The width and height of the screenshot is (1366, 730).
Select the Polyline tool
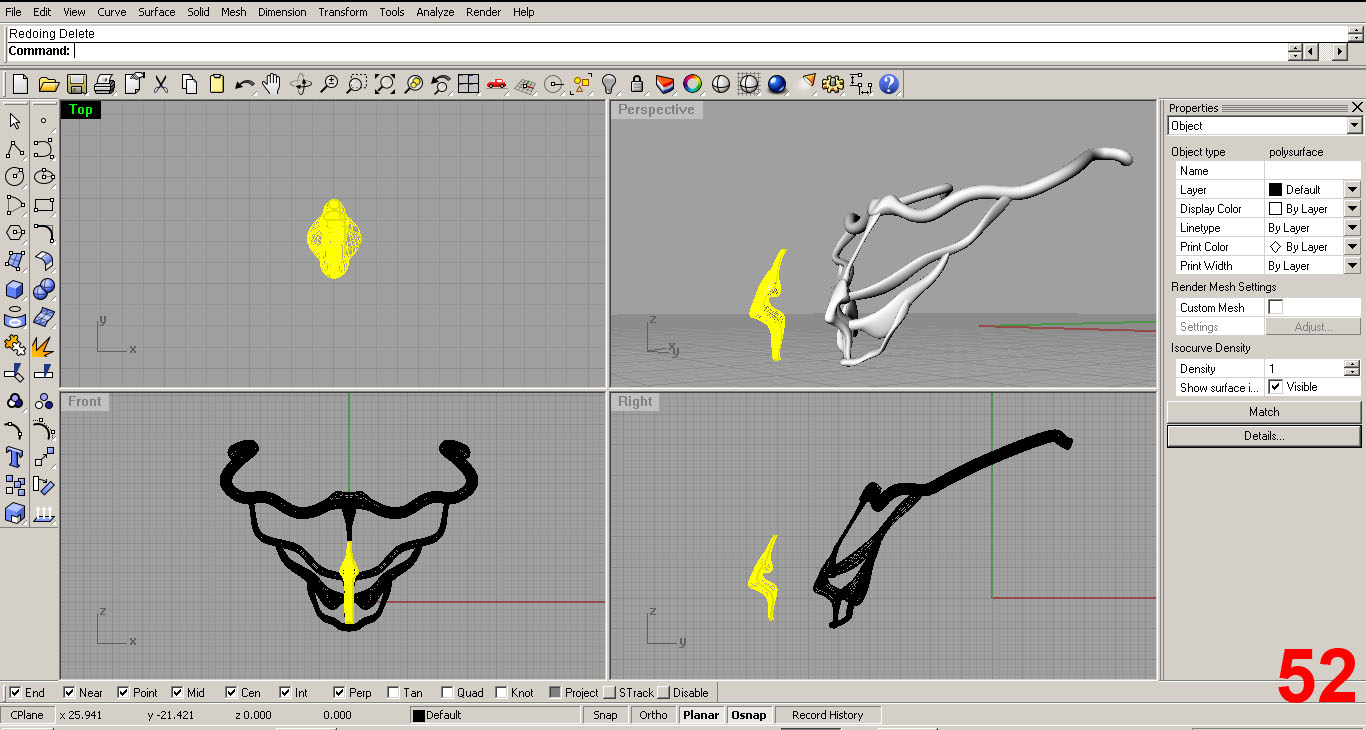(x=15, y=149)
